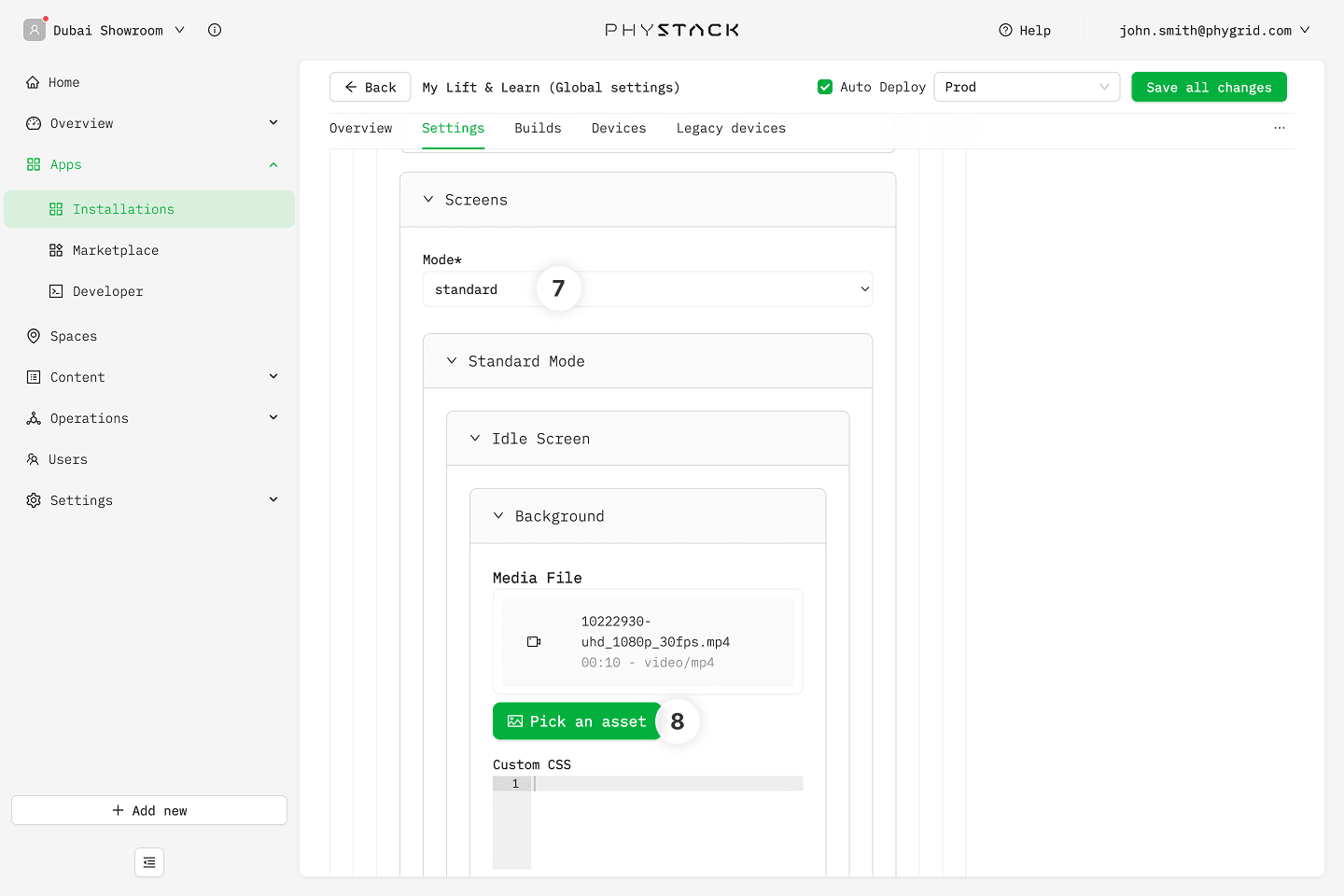Screen dimensions: 1344x896
Task: Collapse the Screens section
Action: [x=428, y=200]
